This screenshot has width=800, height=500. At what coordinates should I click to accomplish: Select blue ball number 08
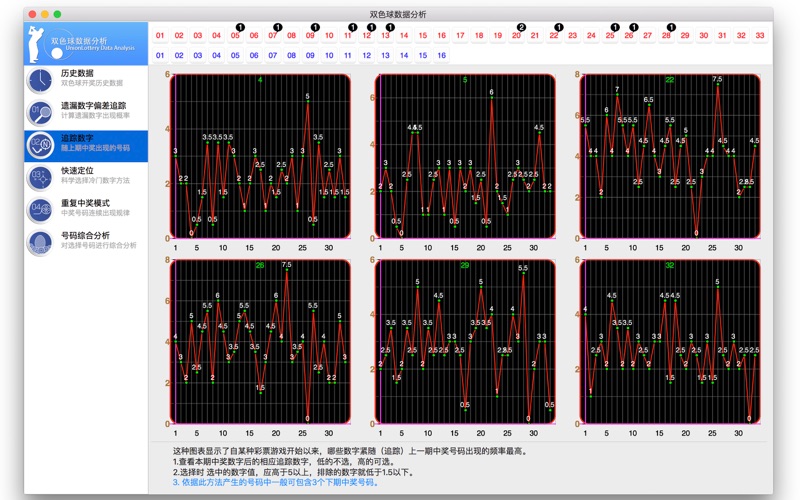pos(292,55)
